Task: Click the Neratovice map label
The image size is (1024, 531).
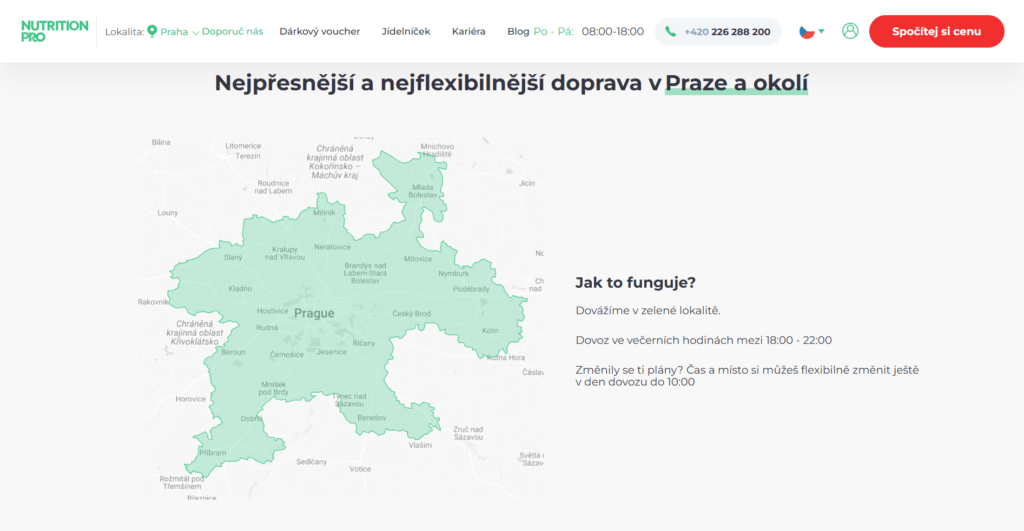Action: [332, 247]
